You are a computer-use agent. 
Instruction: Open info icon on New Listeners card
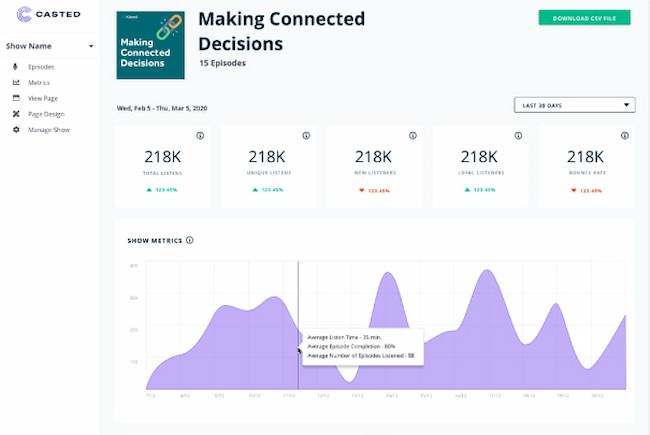(412, 136)
